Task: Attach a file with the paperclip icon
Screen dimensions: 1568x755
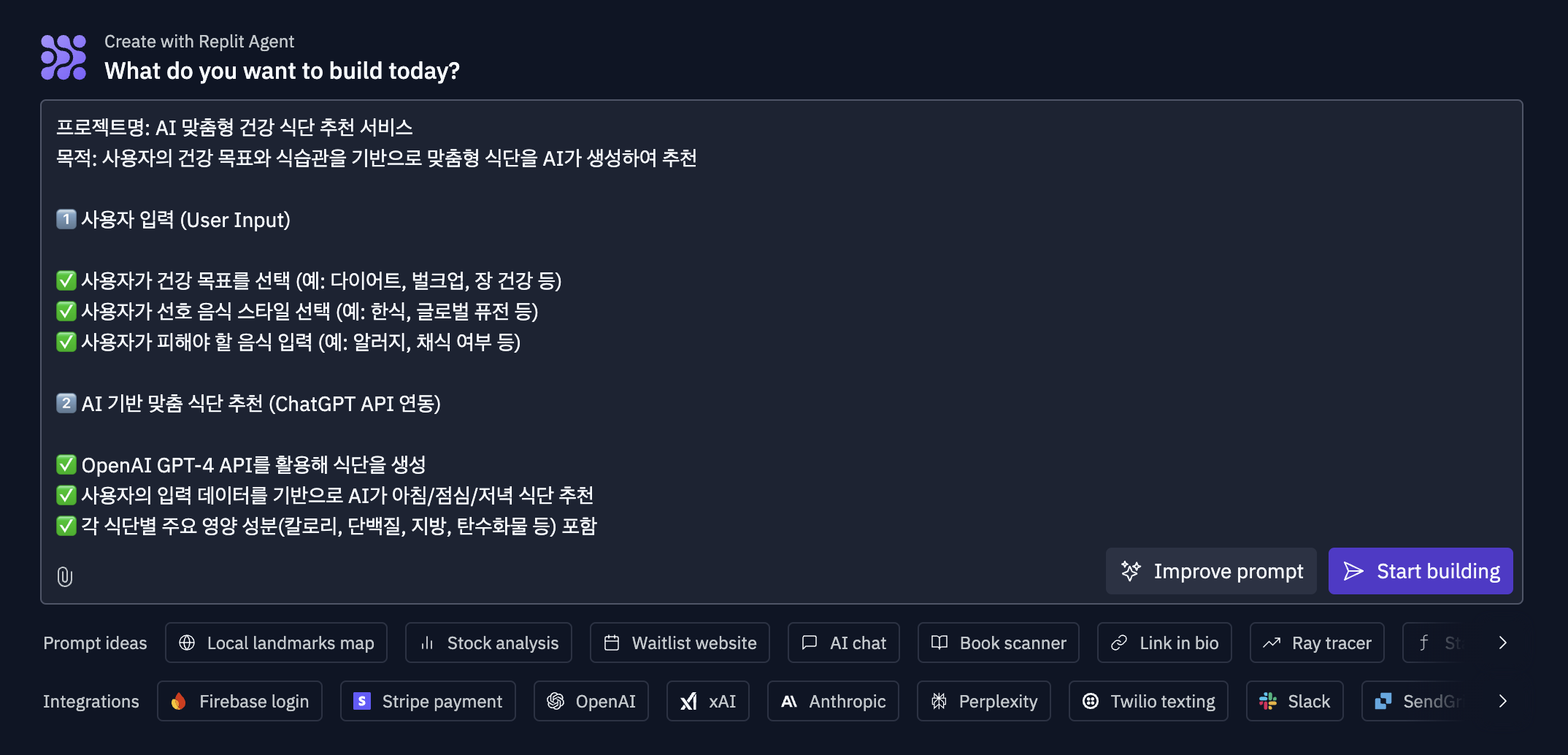Action: pos(65,577)
